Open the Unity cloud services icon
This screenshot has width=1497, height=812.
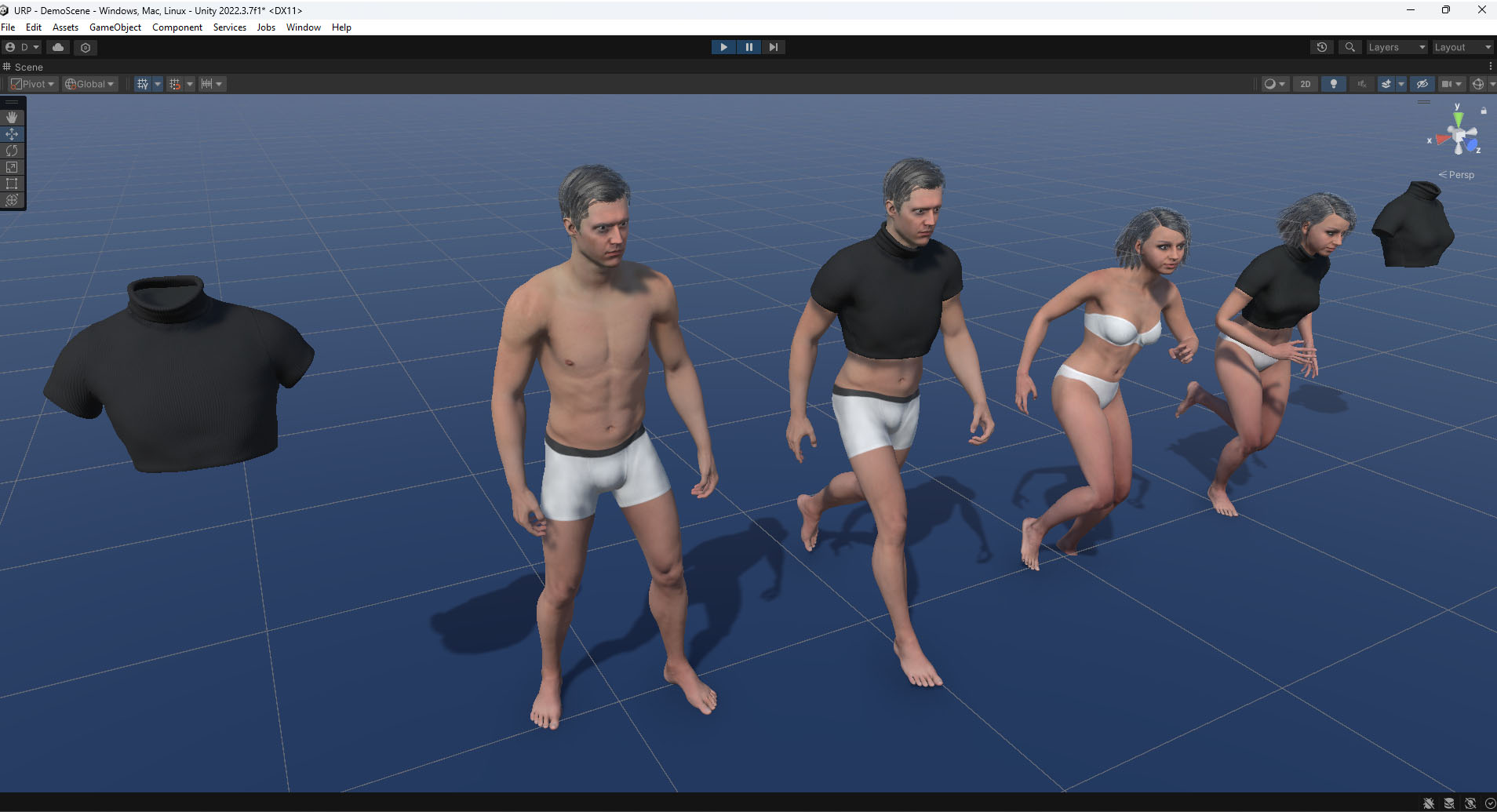click(x=57, y=47)
